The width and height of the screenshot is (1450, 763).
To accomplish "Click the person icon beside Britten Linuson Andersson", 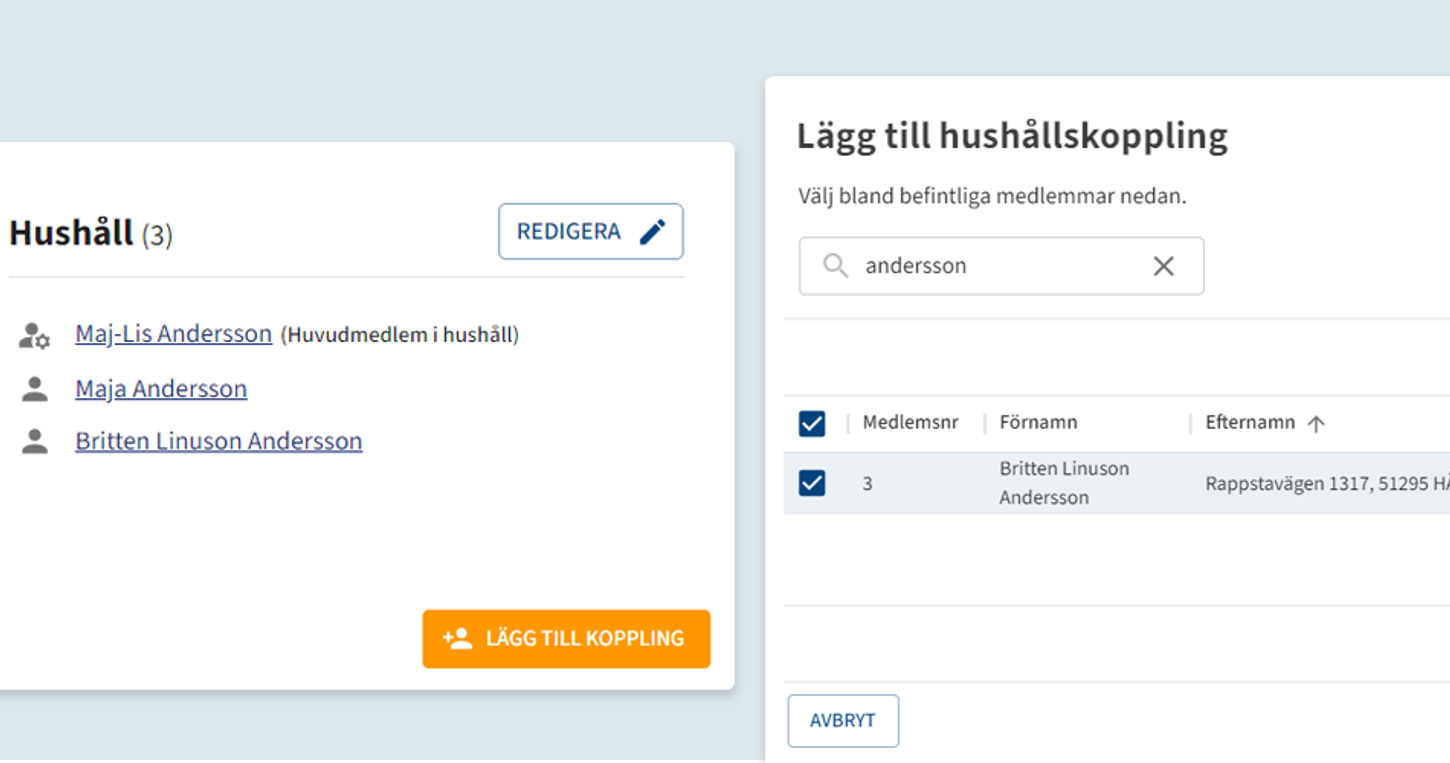I will coord(35,442).
